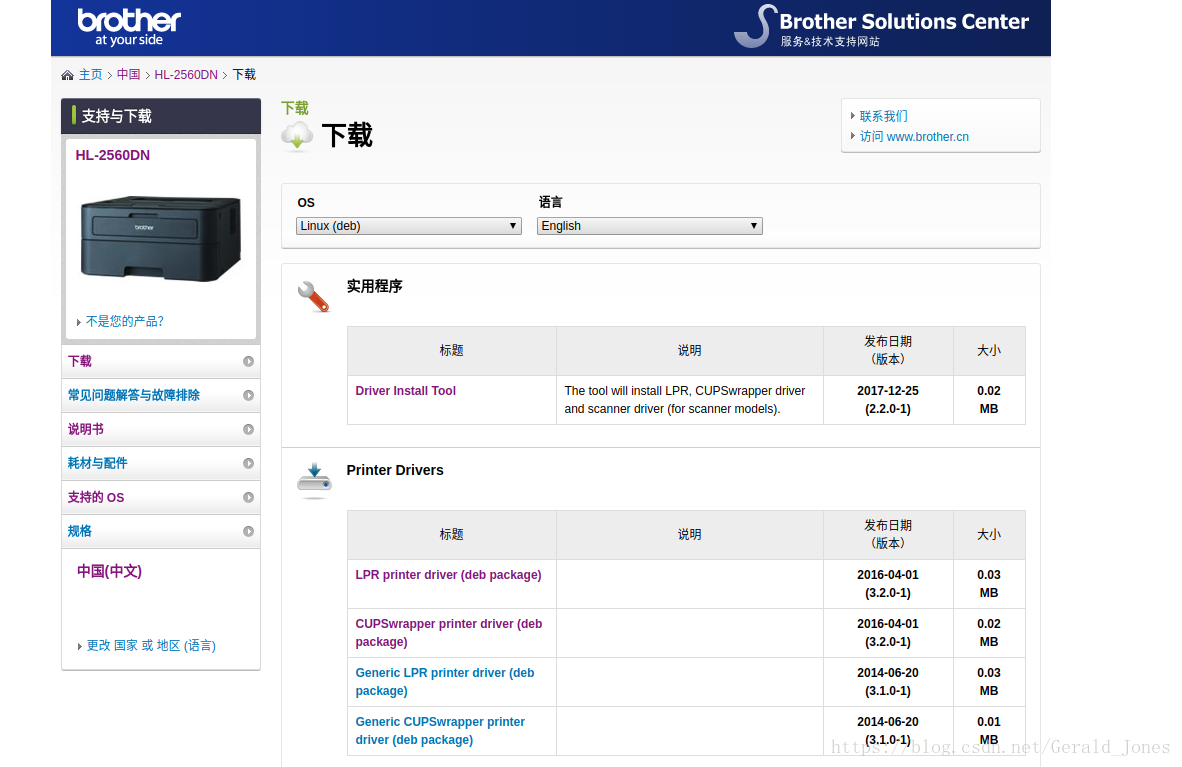Click 更改 国家 或 地区 (语言) link
1182x767 pixels.
click(151, 646)
